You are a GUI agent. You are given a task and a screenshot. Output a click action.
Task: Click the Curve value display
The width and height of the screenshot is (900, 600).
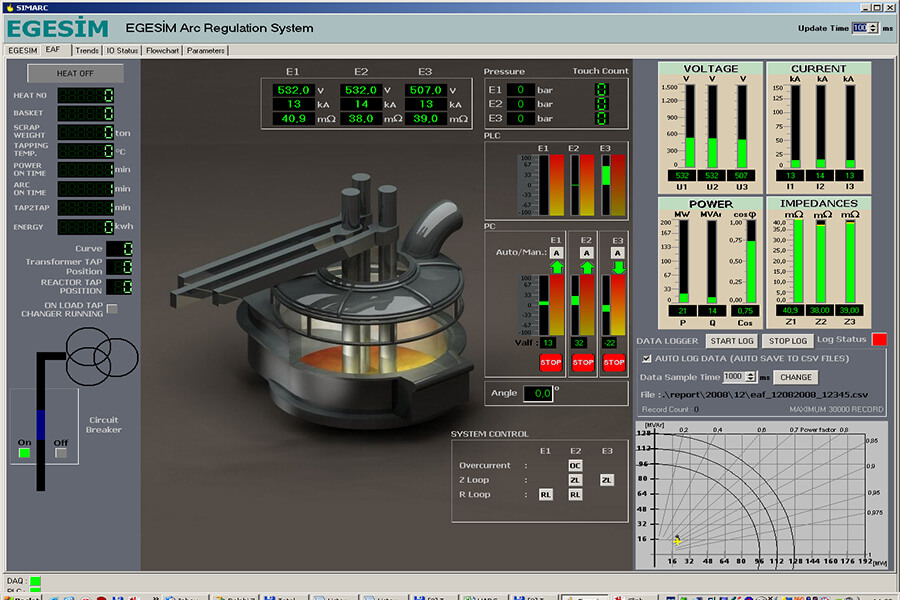(x=120, y=249)
